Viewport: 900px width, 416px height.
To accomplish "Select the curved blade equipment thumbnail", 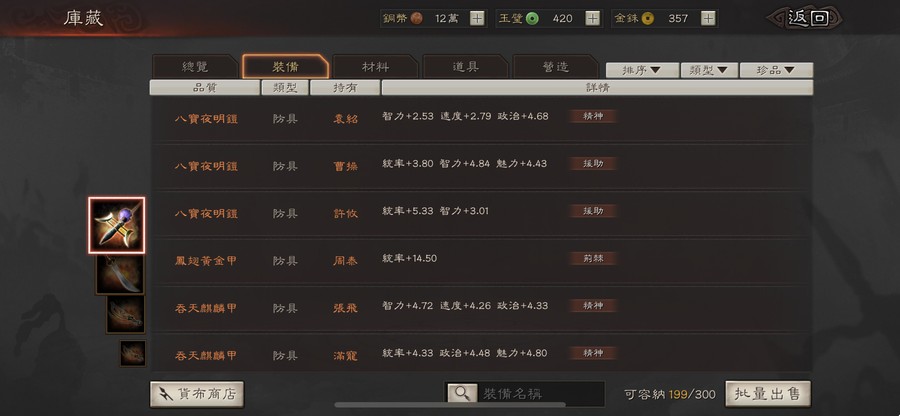I will click(120, 274).
